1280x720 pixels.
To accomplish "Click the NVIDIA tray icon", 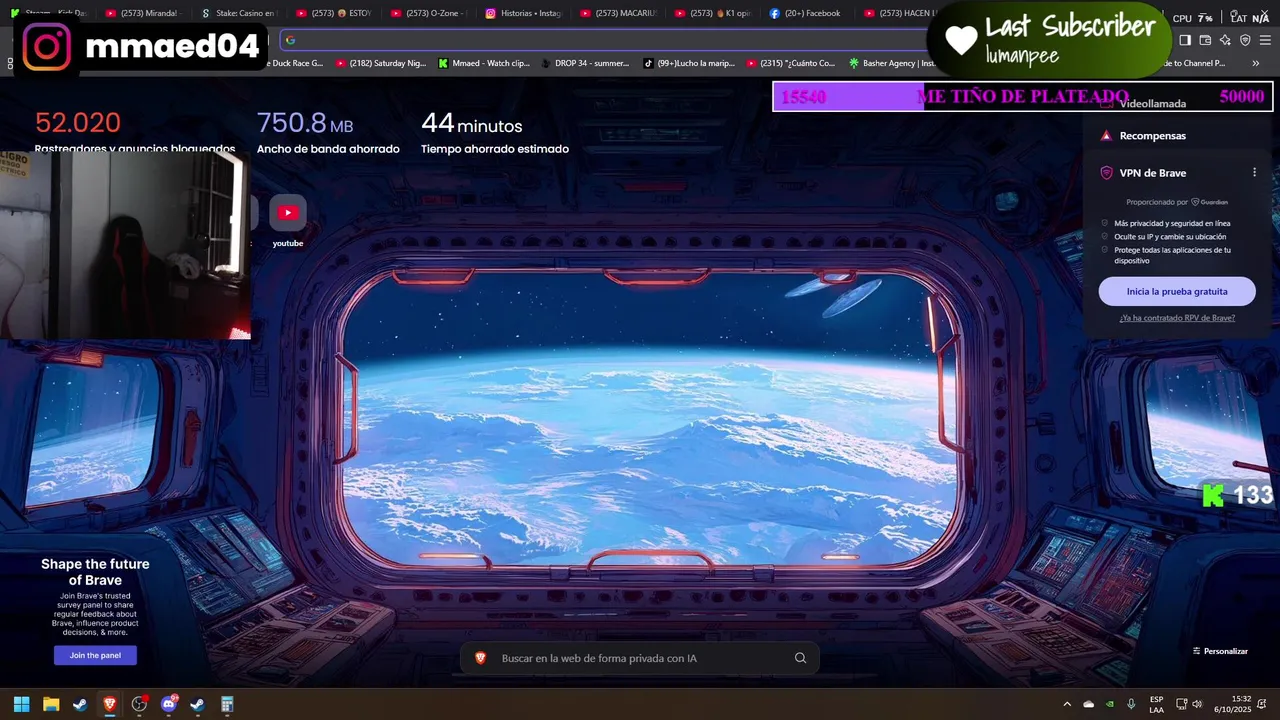I will [x=1110, y=704].
